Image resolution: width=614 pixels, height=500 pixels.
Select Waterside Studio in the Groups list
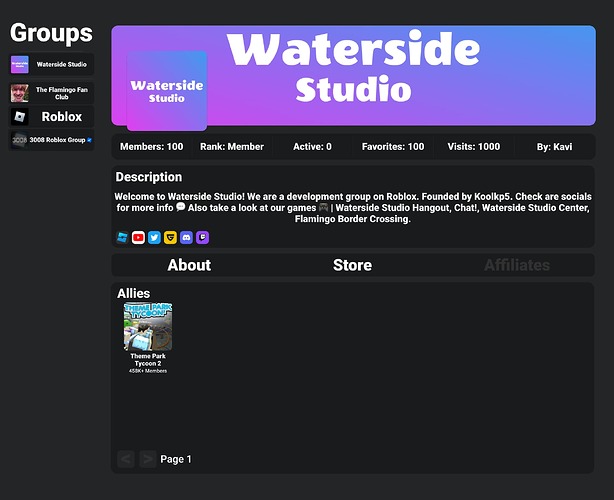click(61, 65)
